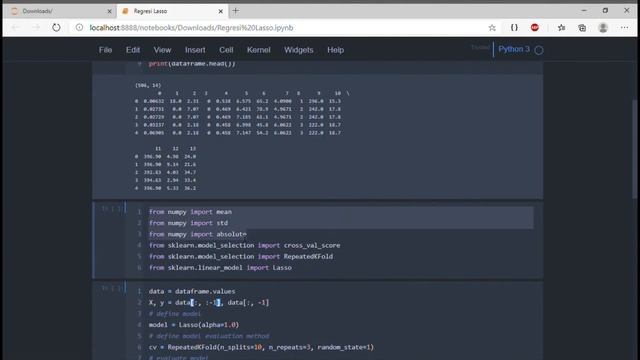Open the Insert menu

195,50
